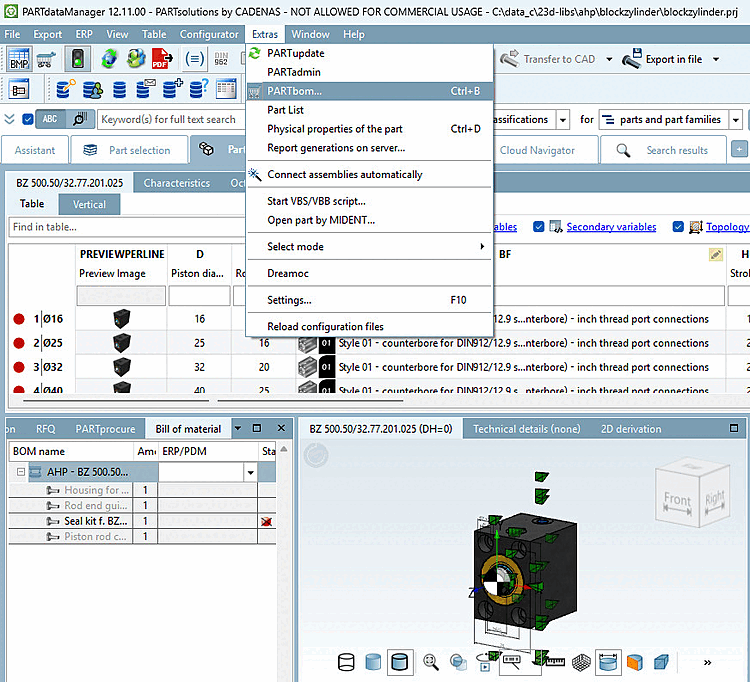
Task: Open the Configurator menu
Action: tap(209, 34)
